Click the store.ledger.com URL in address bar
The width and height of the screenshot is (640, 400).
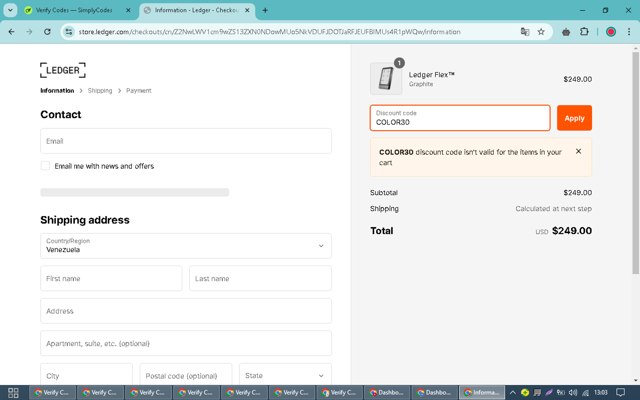pyautogui.click(x=269, y=32)
